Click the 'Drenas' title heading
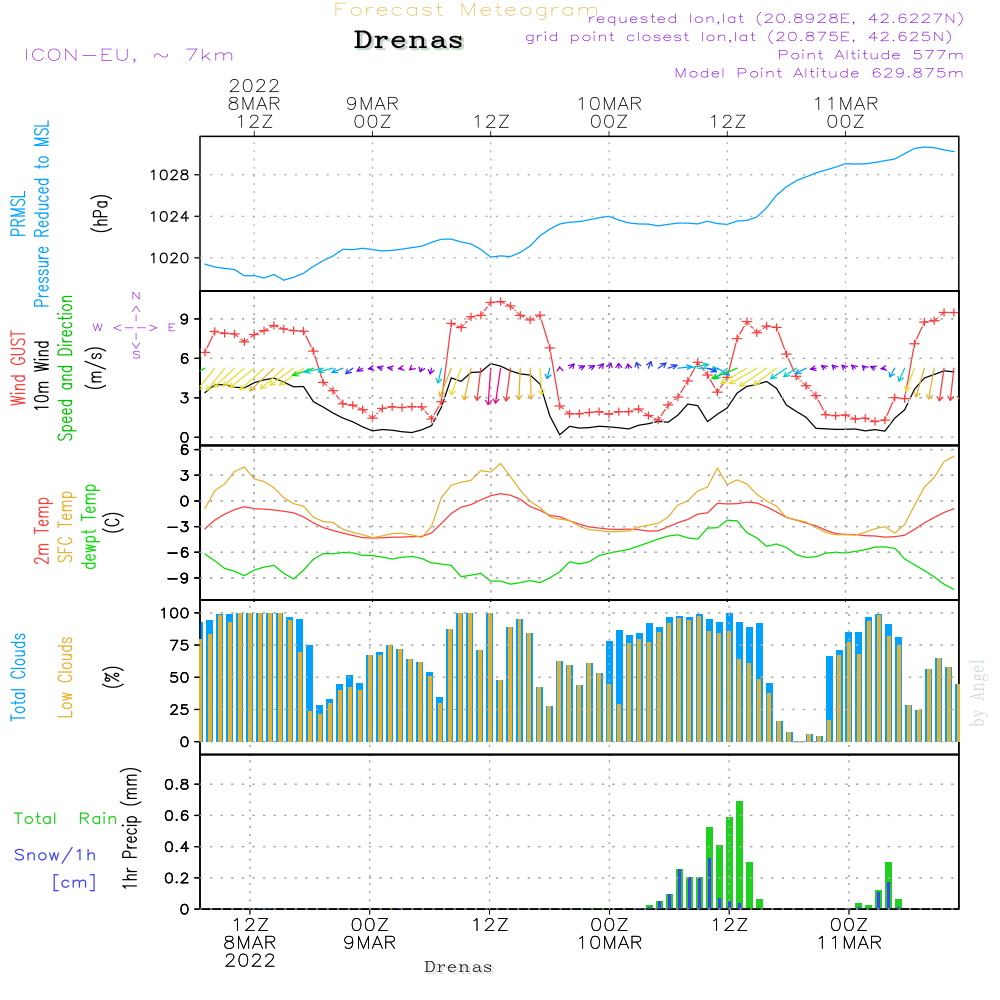The width and height of the screenshot is (1000, 1000). [x=409, y=41]
